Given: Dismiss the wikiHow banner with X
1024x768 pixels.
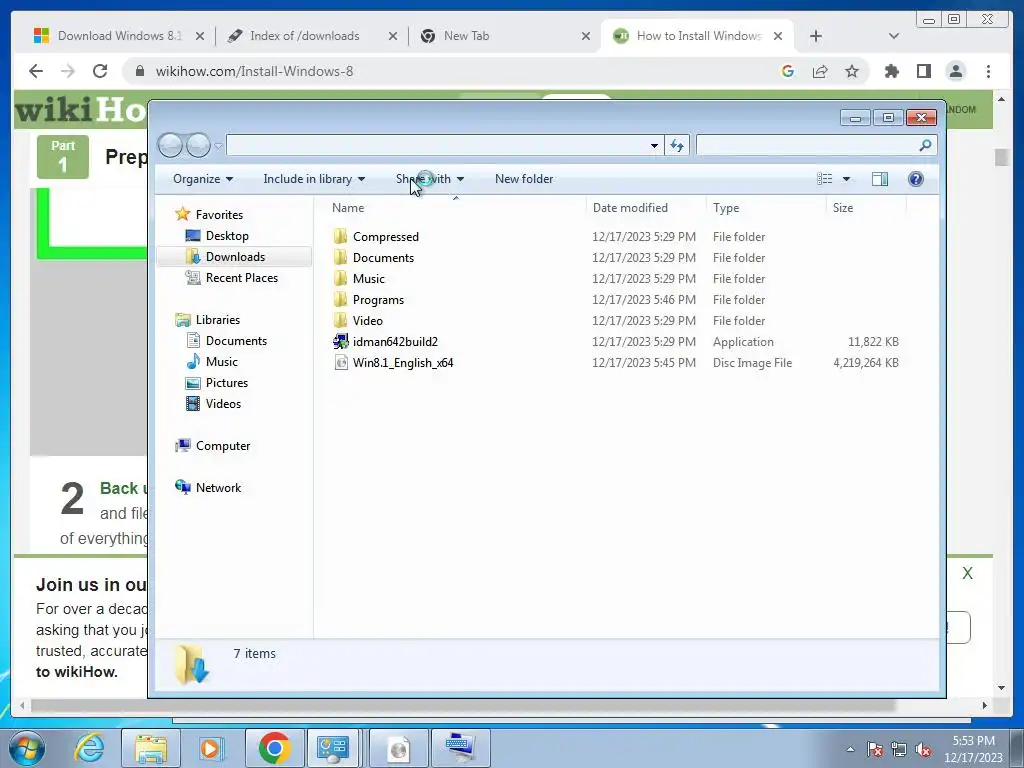Looking at the screenshot, I should pos(967,573).
